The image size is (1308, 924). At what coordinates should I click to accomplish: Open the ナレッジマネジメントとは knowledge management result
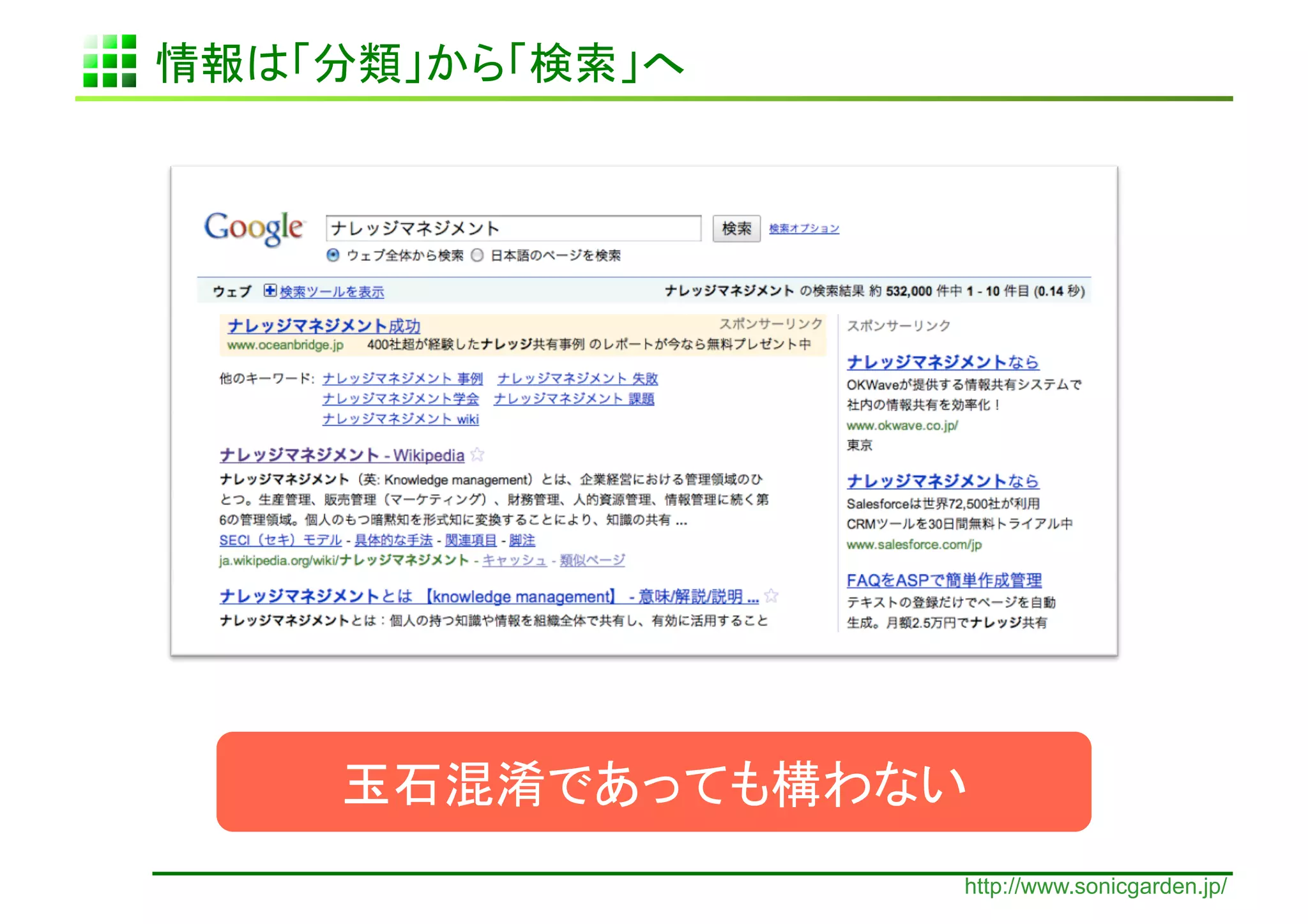point(489,596)
